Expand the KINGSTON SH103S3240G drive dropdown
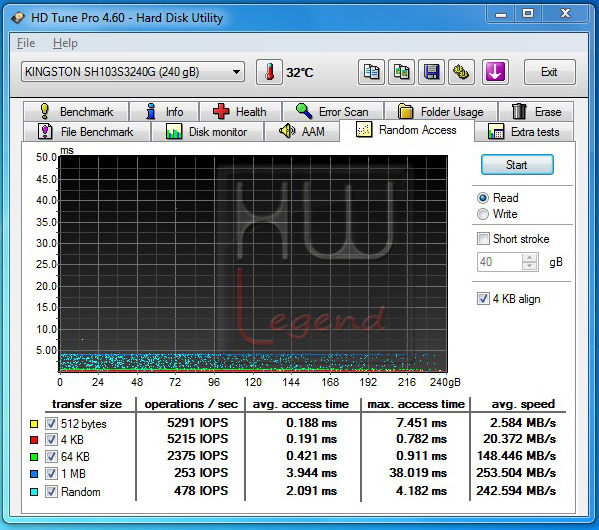 pyautogui.click(x=133, y=72)
